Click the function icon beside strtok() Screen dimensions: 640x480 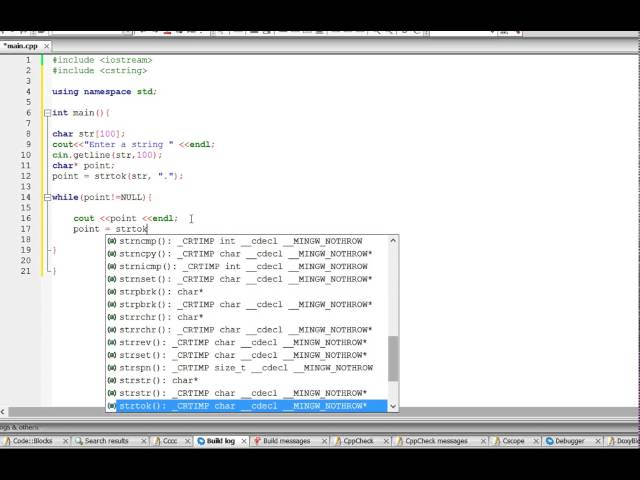111,406
